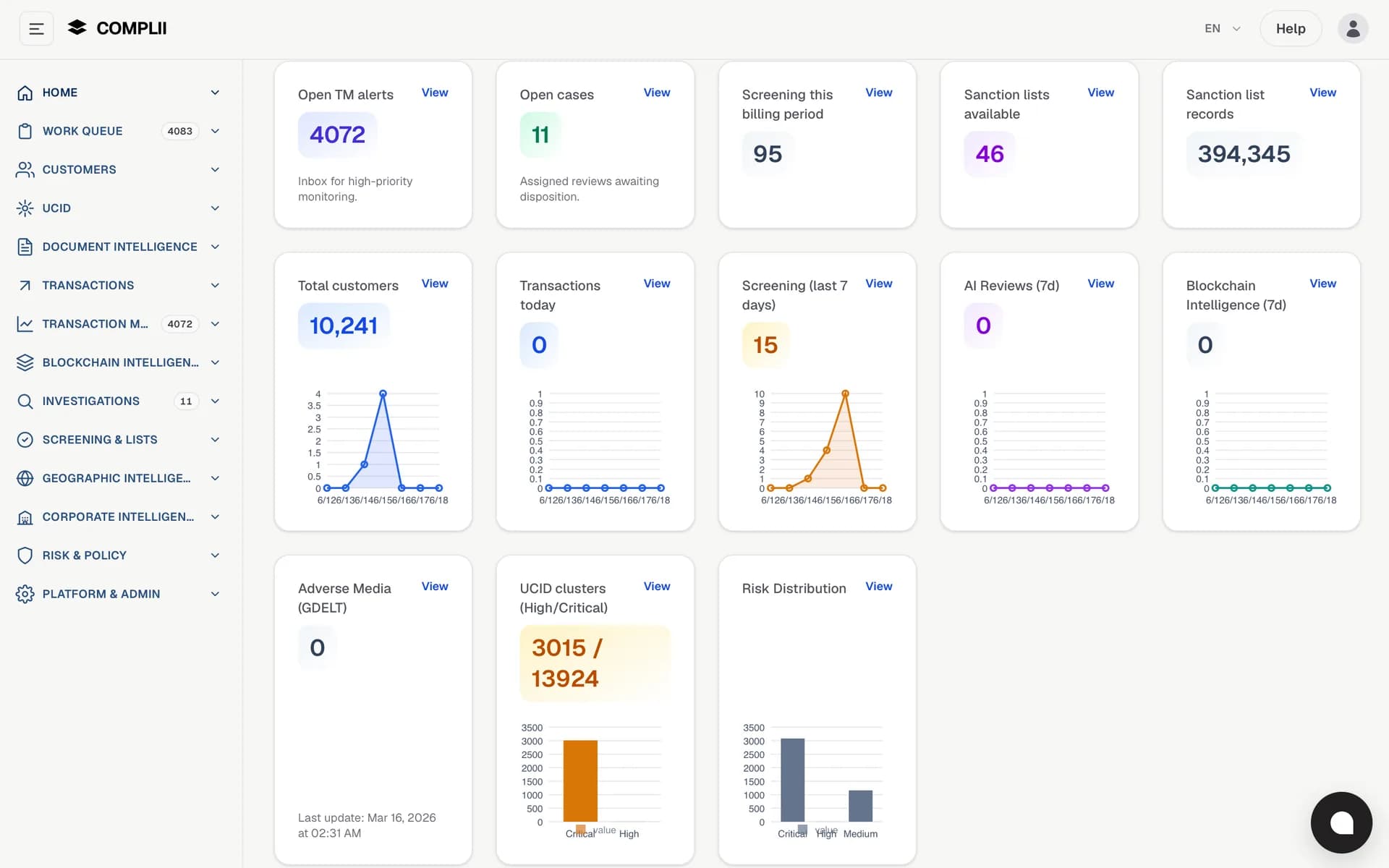Open the CUSTOMERS sidebar menu item
The width and height of the screenshot is (1389, 868).
click(x=119, y=169)
